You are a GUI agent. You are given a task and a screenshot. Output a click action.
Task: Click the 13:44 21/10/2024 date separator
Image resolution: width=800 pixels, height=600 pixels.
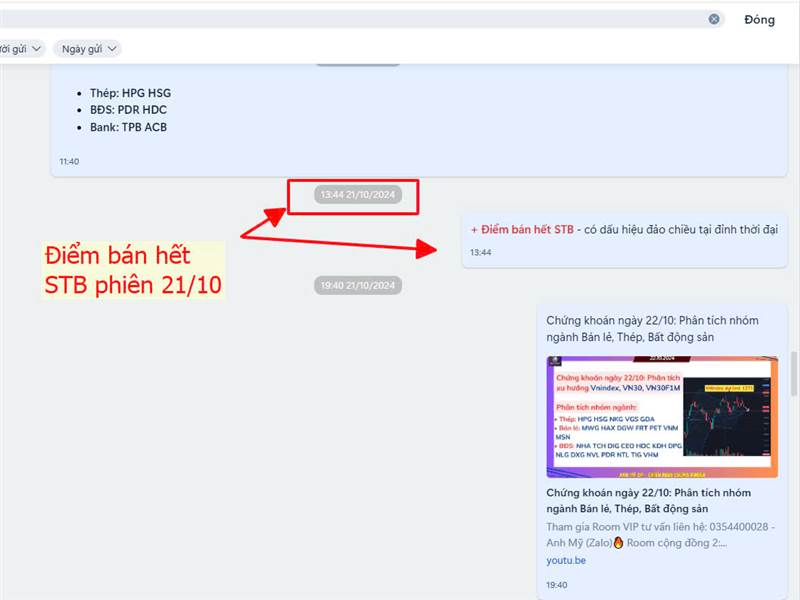coord(358,195)
